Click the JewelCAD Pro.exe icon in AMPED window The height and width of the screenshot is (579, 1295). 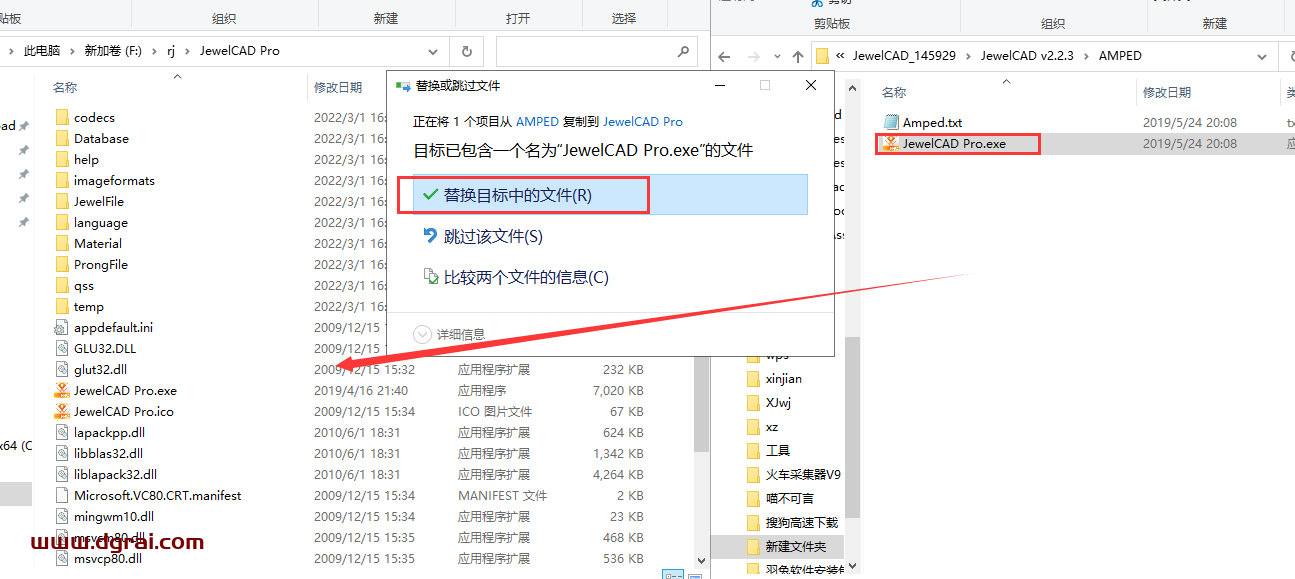(x=891, y=143)
